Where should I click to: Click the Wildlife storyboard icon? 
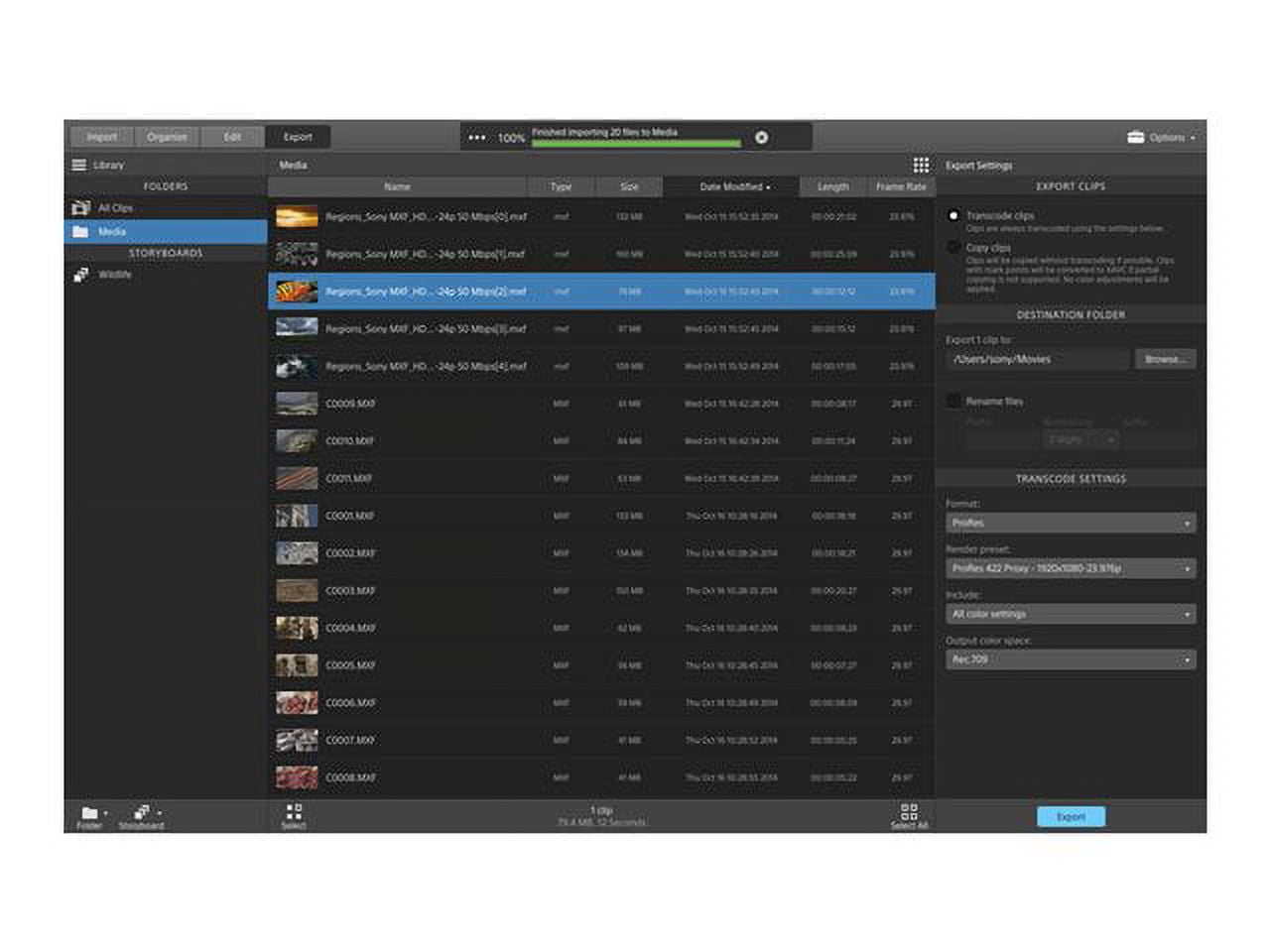pyautogui.click(x=80, y=275)
